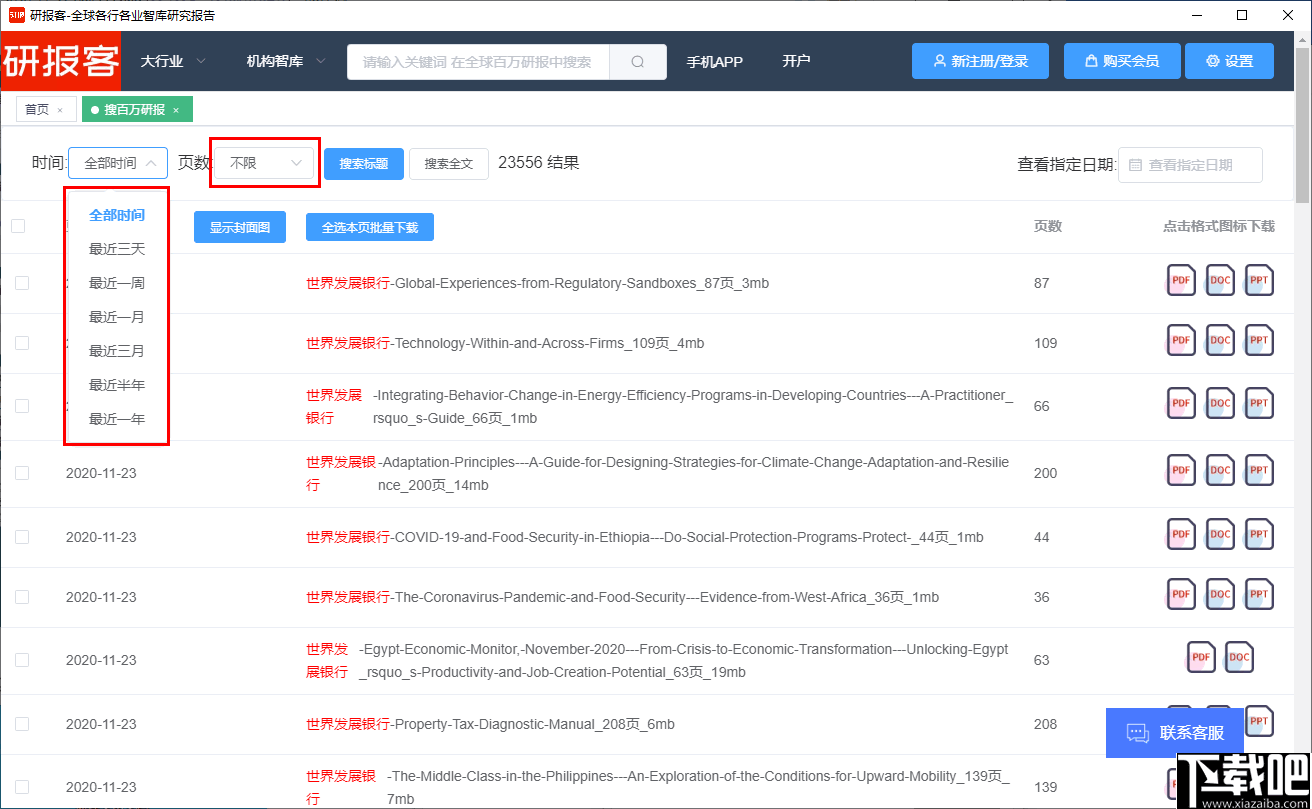Choose 最近半年 from the time list
The image size is (1312, 809).
[117, 385]
